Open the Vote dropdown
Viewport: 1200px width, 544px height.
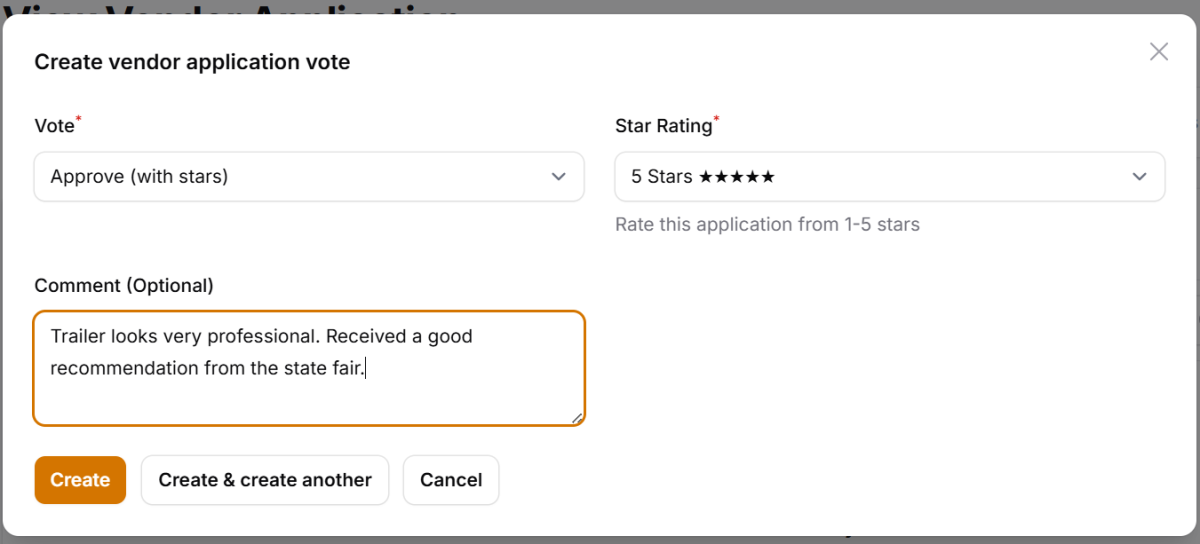click(308, 177)
